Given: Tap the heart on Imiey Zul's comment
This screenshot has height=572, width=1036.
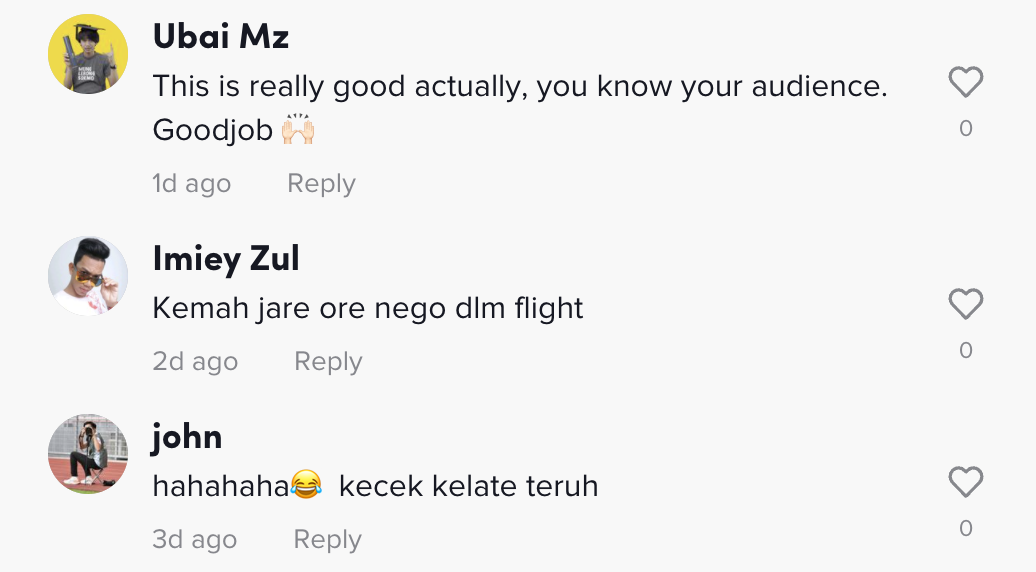Looking at the screenshot, I should tap(965, 304).
